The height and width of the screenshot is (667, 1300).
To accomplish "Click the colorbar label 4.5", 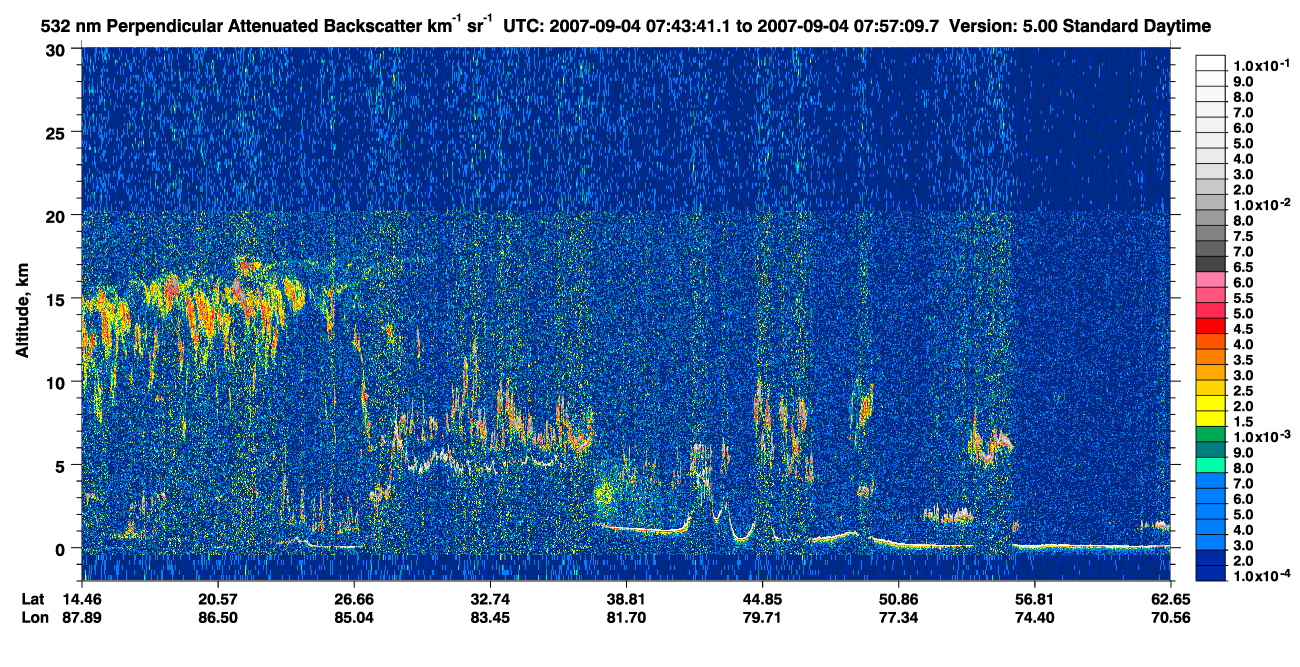I will [x=1244, y=329].
